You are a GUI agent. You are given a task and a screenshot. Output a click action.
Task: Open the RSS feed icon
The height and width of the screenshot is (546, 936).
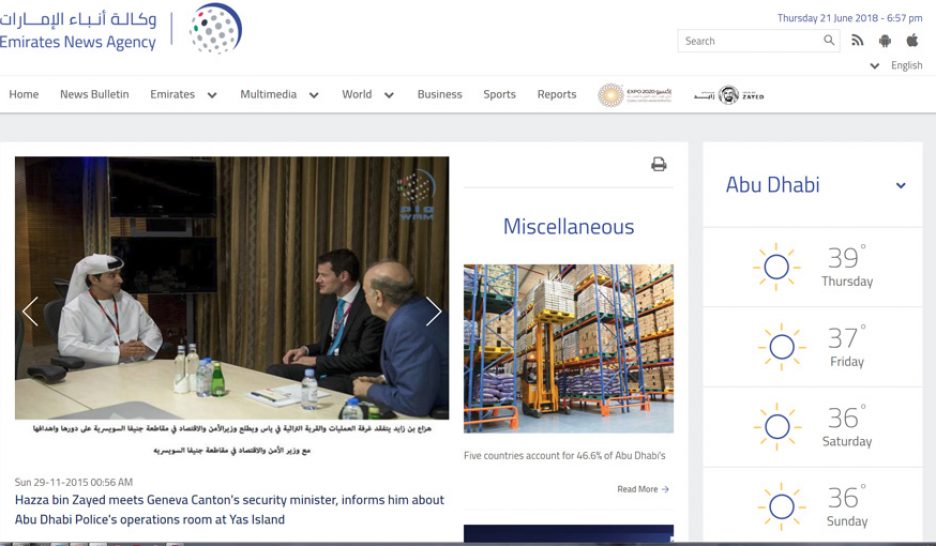coord(857,41)
